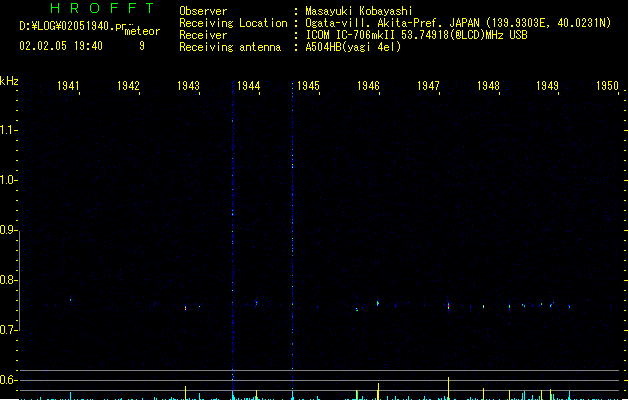Image resolution: width=629 pixels, height=400 pixels.
Task: Click the 1942 time axis label
Action: 128,86
